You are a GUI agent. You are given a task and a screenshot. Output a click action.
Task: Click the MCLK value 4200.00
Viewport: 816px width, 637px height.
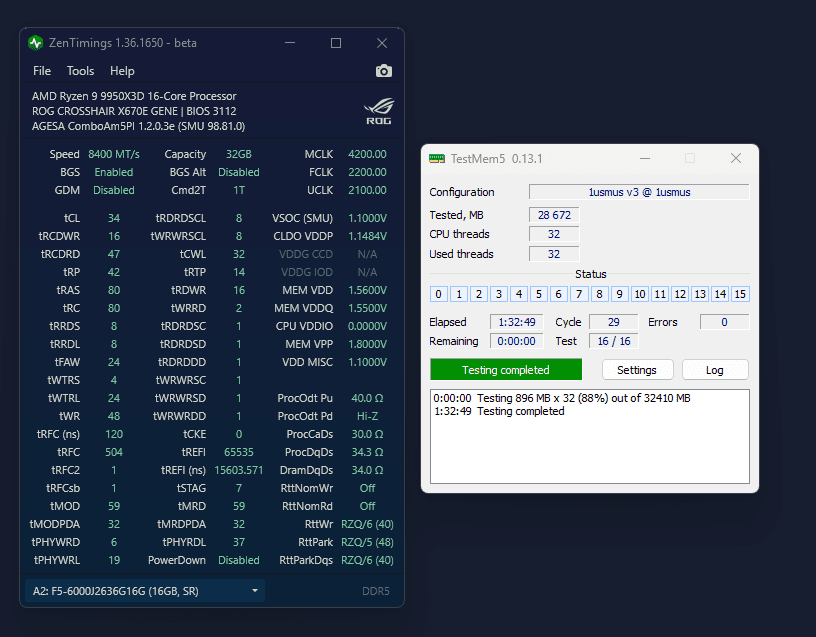coord(367,154)
